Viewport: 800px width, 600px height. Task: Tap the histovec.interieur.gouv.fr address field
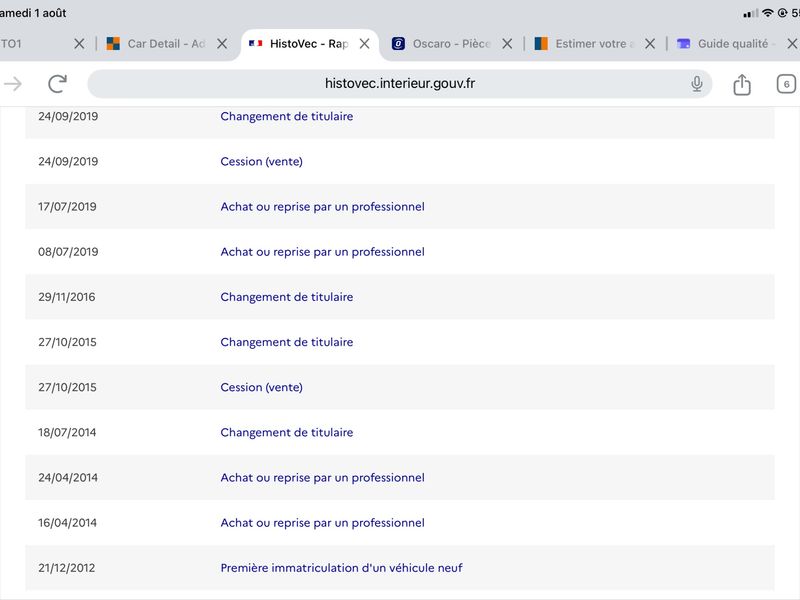pyautogui.click(x=399, y=84)
